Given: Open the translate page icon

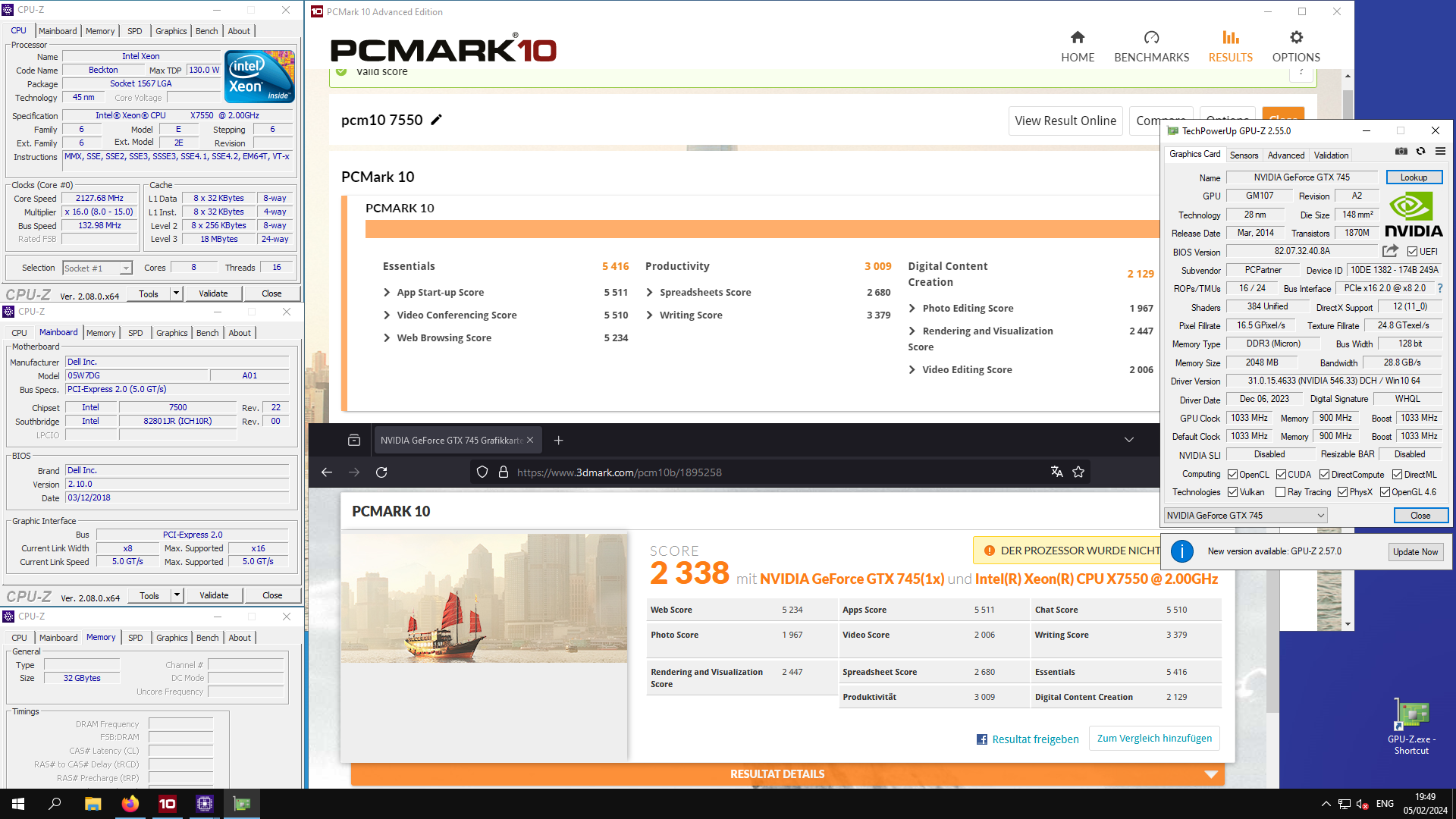Looking at the screenshot, I should [x=1056, y=472].
